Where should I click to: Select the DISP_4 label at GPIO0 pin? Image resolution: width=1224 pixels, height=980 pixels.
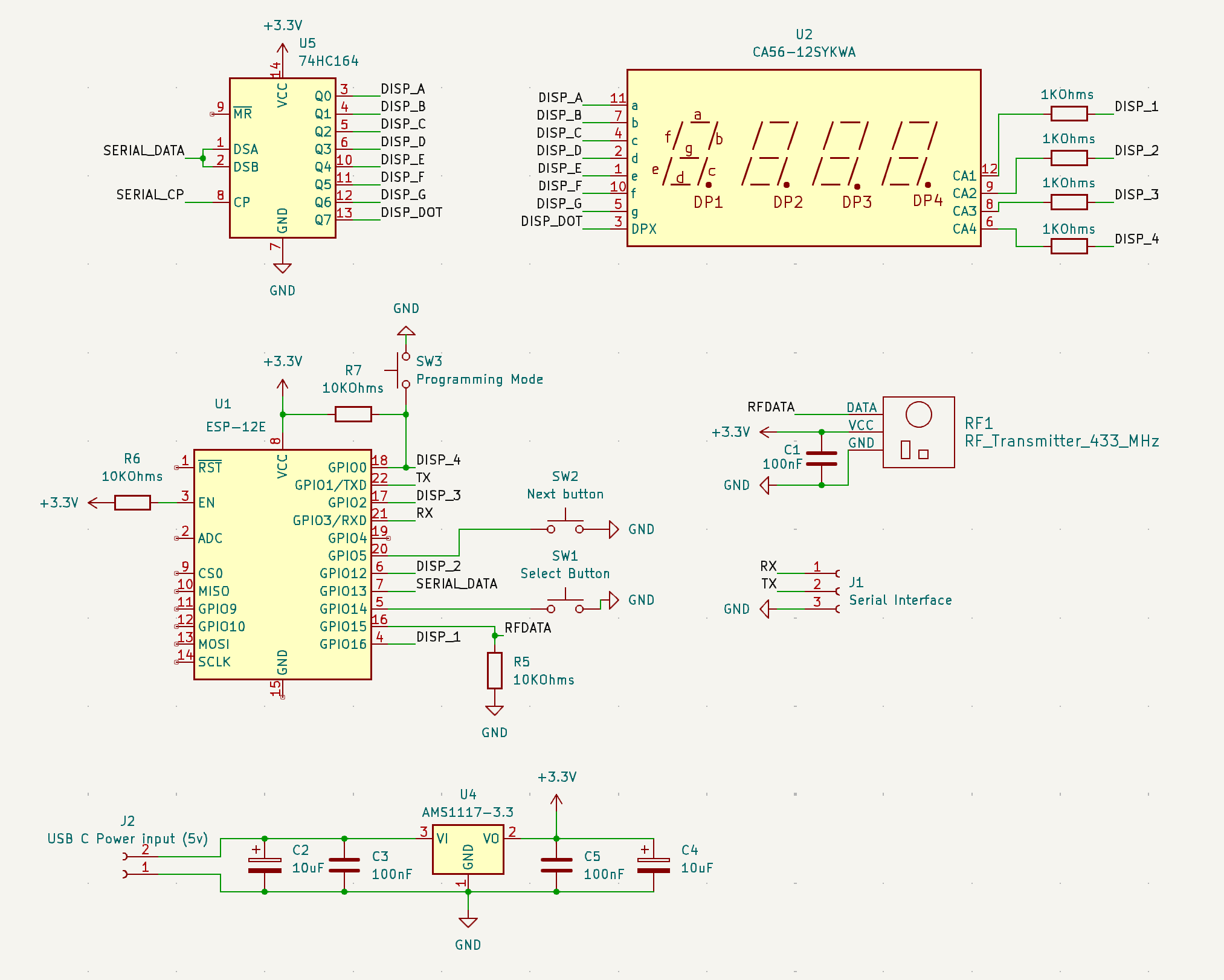tap(439, 460)
